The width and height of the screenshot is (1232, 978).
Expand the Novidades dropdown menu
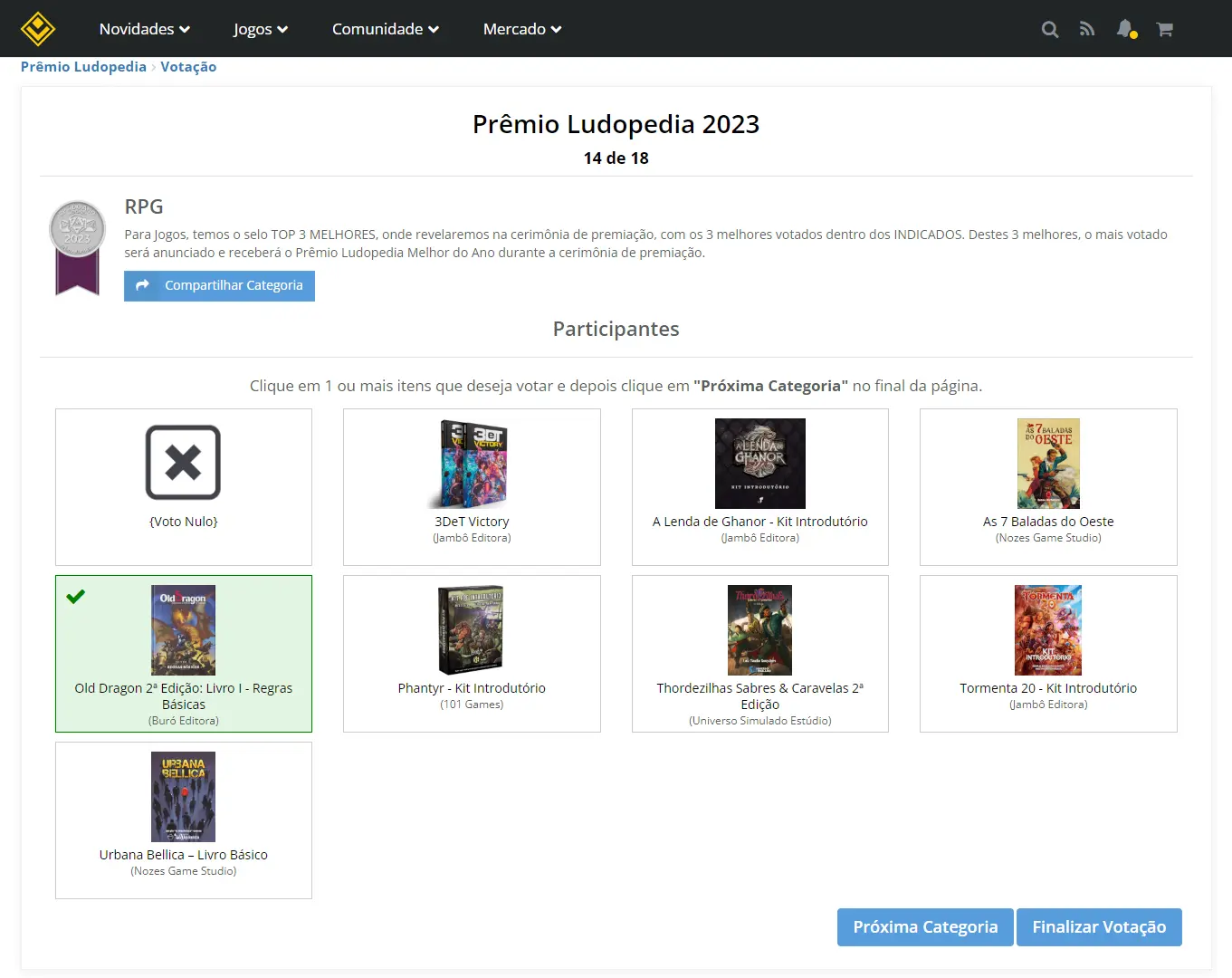point(145,29)
